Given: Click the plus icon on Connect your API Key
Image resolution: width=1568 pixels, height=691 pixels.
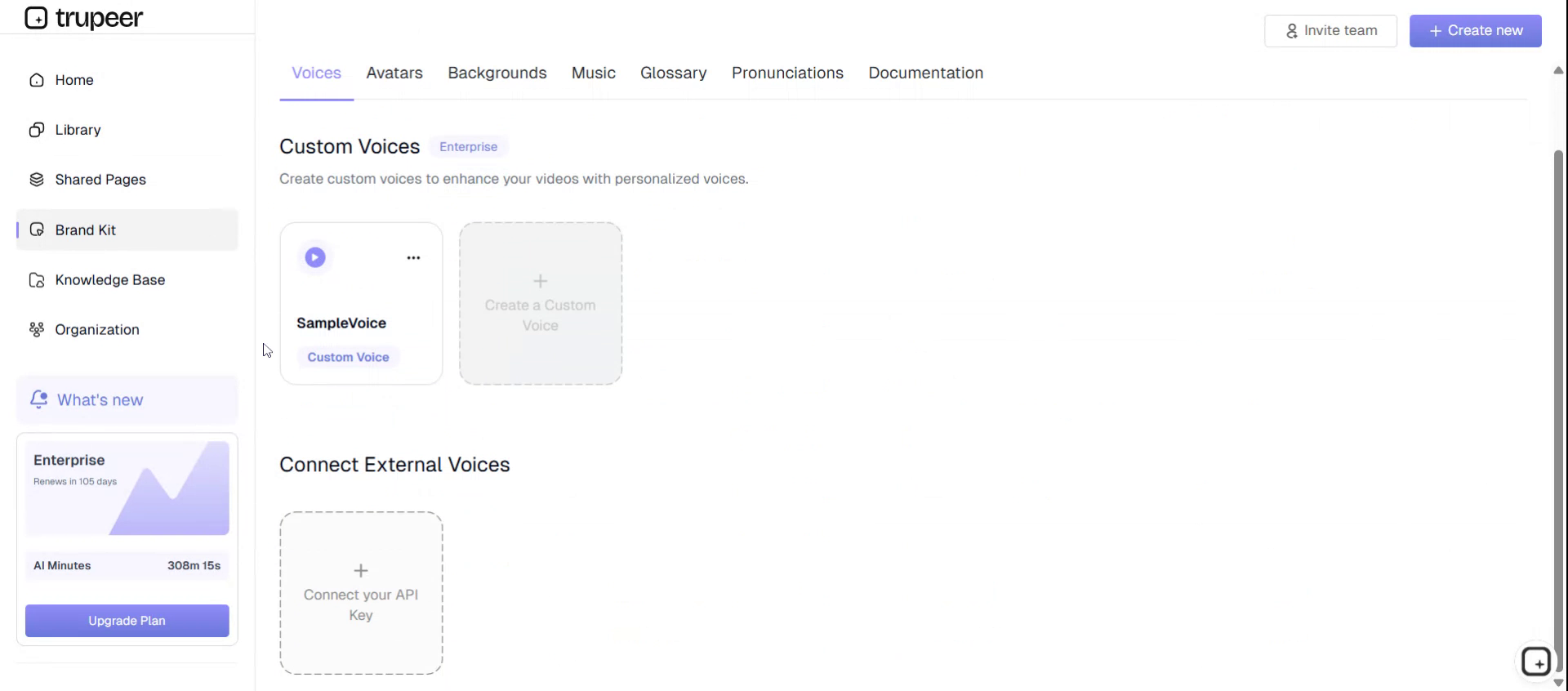Looking at the screenshot, I should (361, 571).
